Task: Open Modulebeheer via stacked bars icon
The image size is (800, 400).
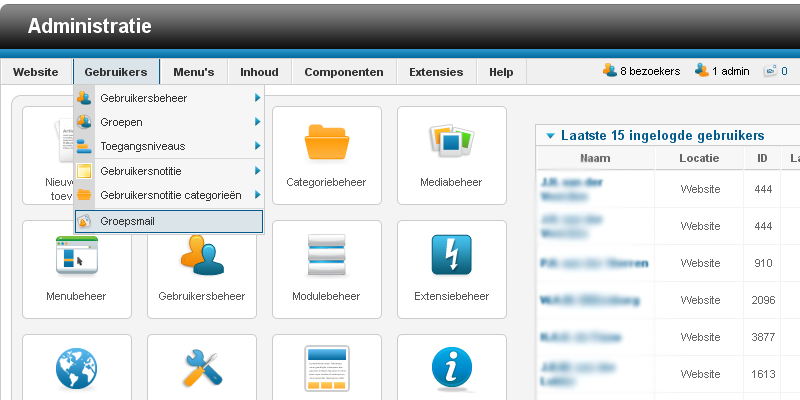Action: pos(327,255)
